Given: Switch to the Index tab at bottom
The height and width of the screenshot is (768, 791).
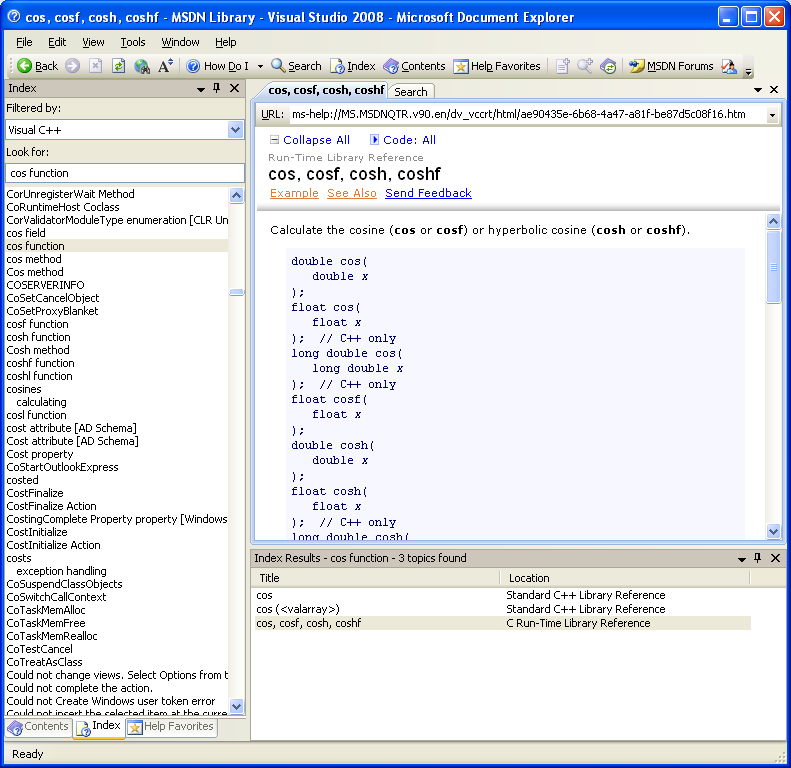Looking at the screenshot, I should [x=99, y=727].
